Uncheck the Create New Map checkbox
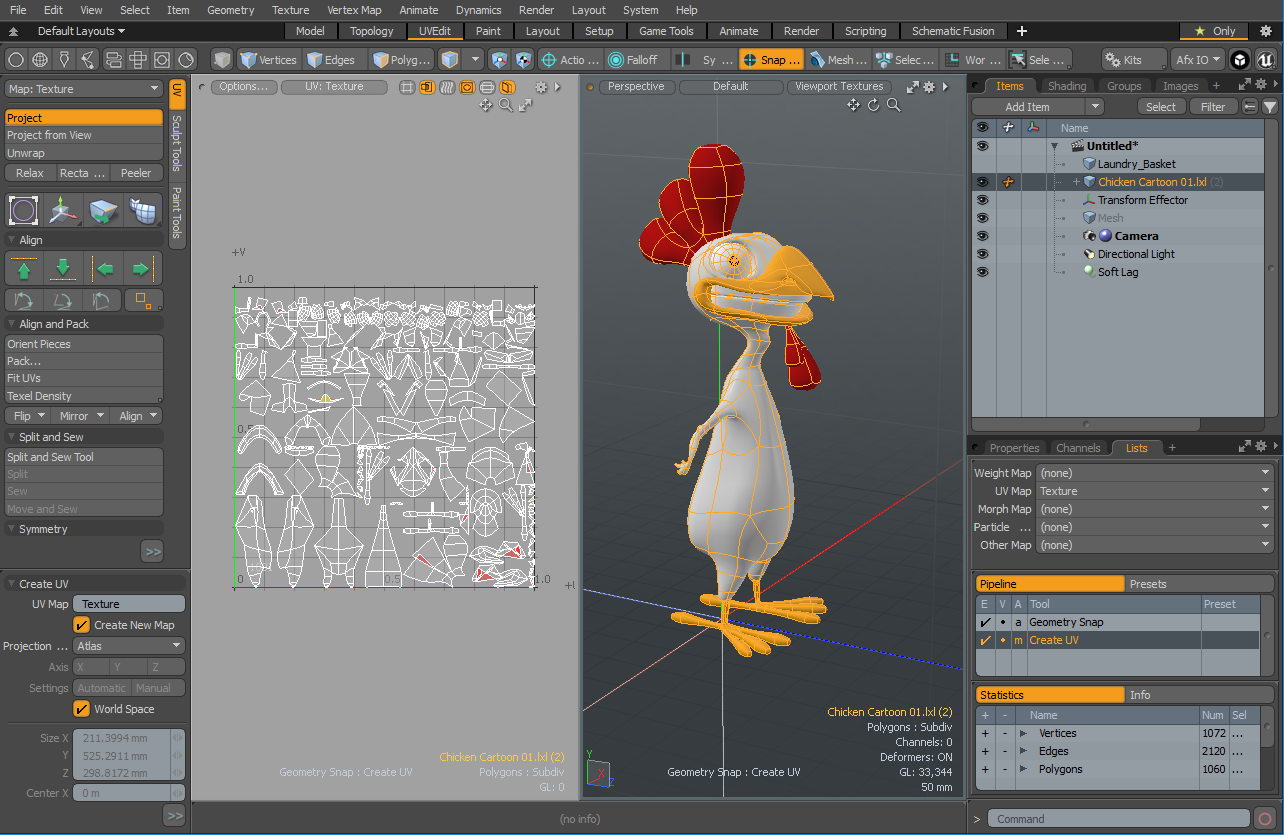The image size is (1284, 835). coord(82,625)
